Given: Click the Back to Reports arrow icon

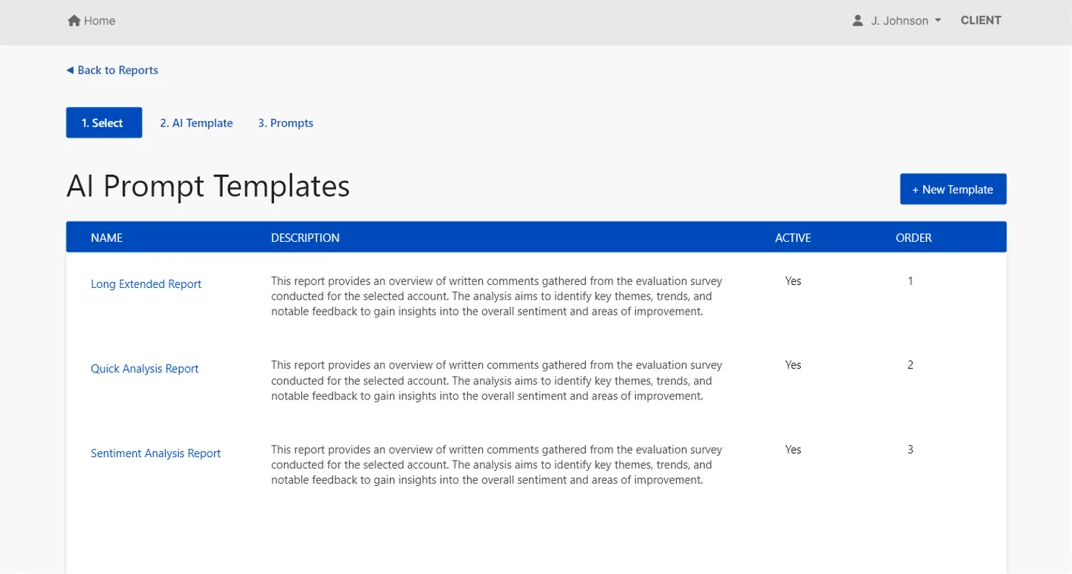Looking at the screenshot, I should pos(70,71).
